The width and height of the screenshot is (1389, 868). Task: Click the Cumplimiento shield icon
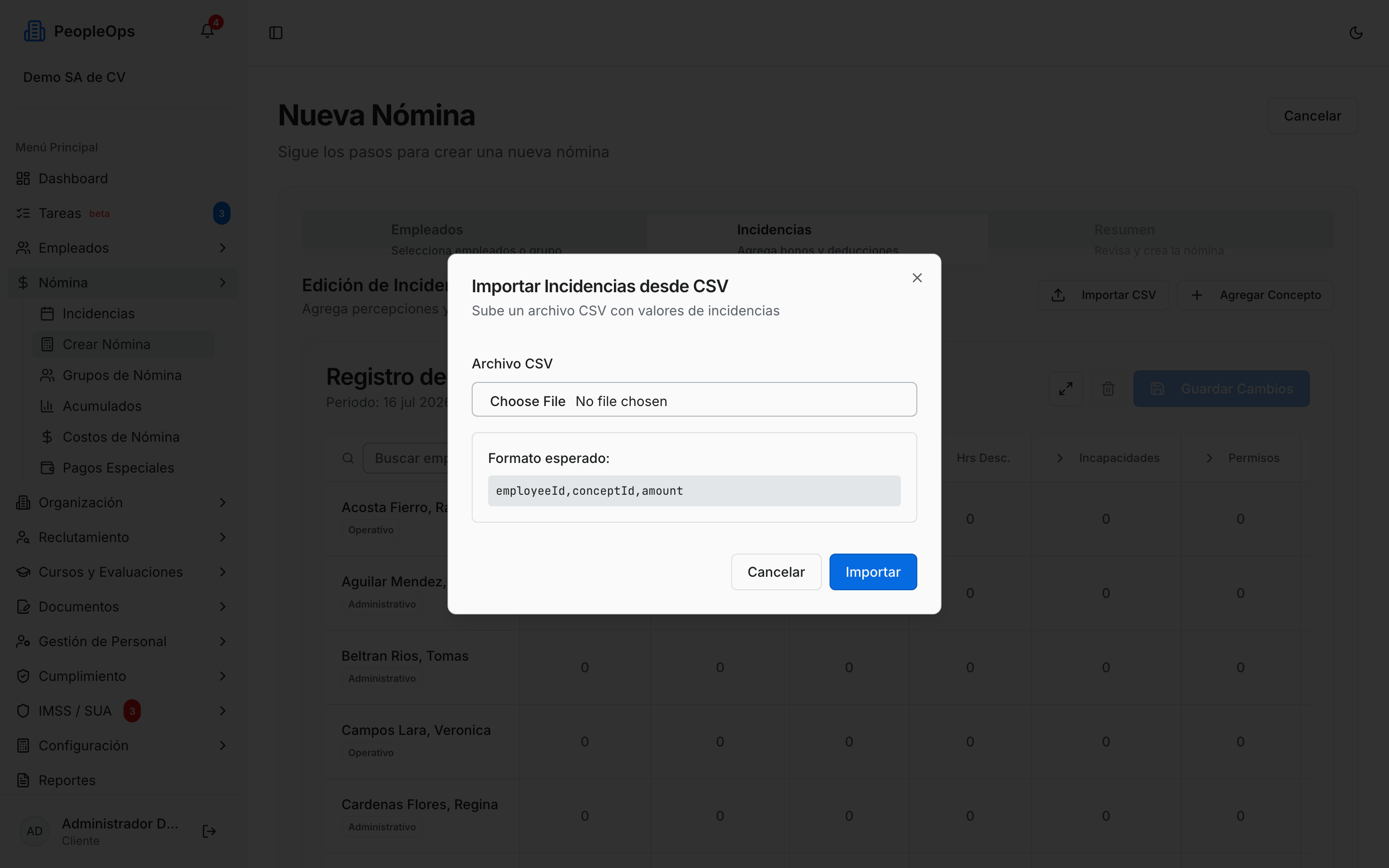[x=23, y=676]
